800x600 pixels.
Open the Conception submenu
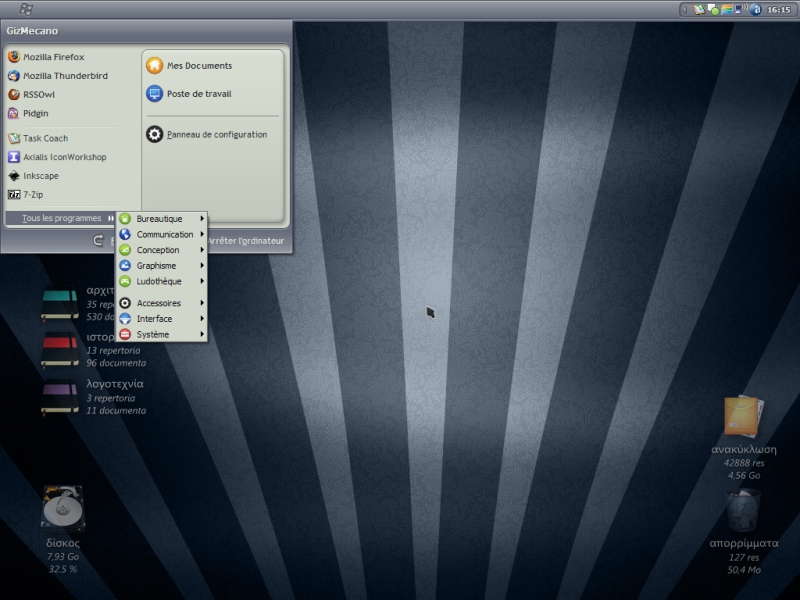162,250
